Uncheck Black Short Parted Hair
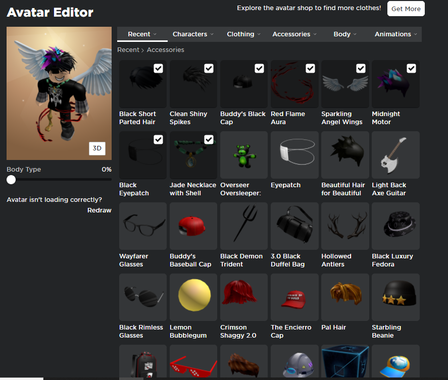This screenshot has width=448, height=380. click(158, 68)
